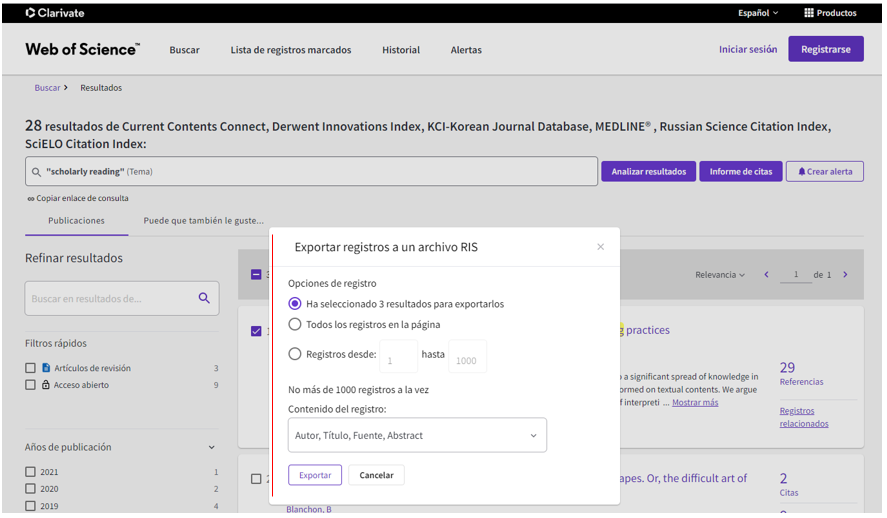
Task: Check the 2020 publication year filter
Action: [31, 489]
